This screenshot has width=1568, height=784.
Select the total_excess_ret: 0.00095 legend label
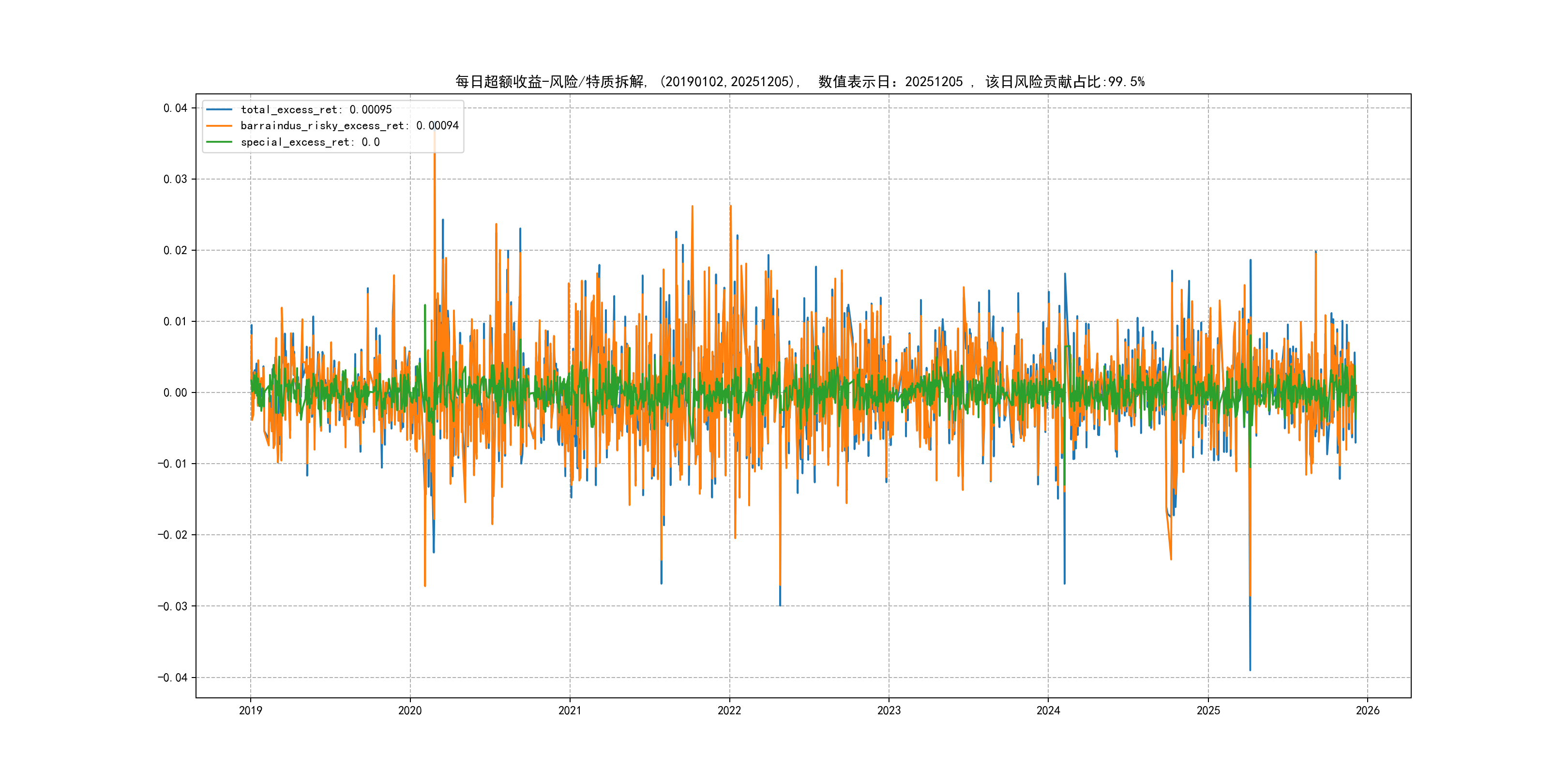pos(316,109)
